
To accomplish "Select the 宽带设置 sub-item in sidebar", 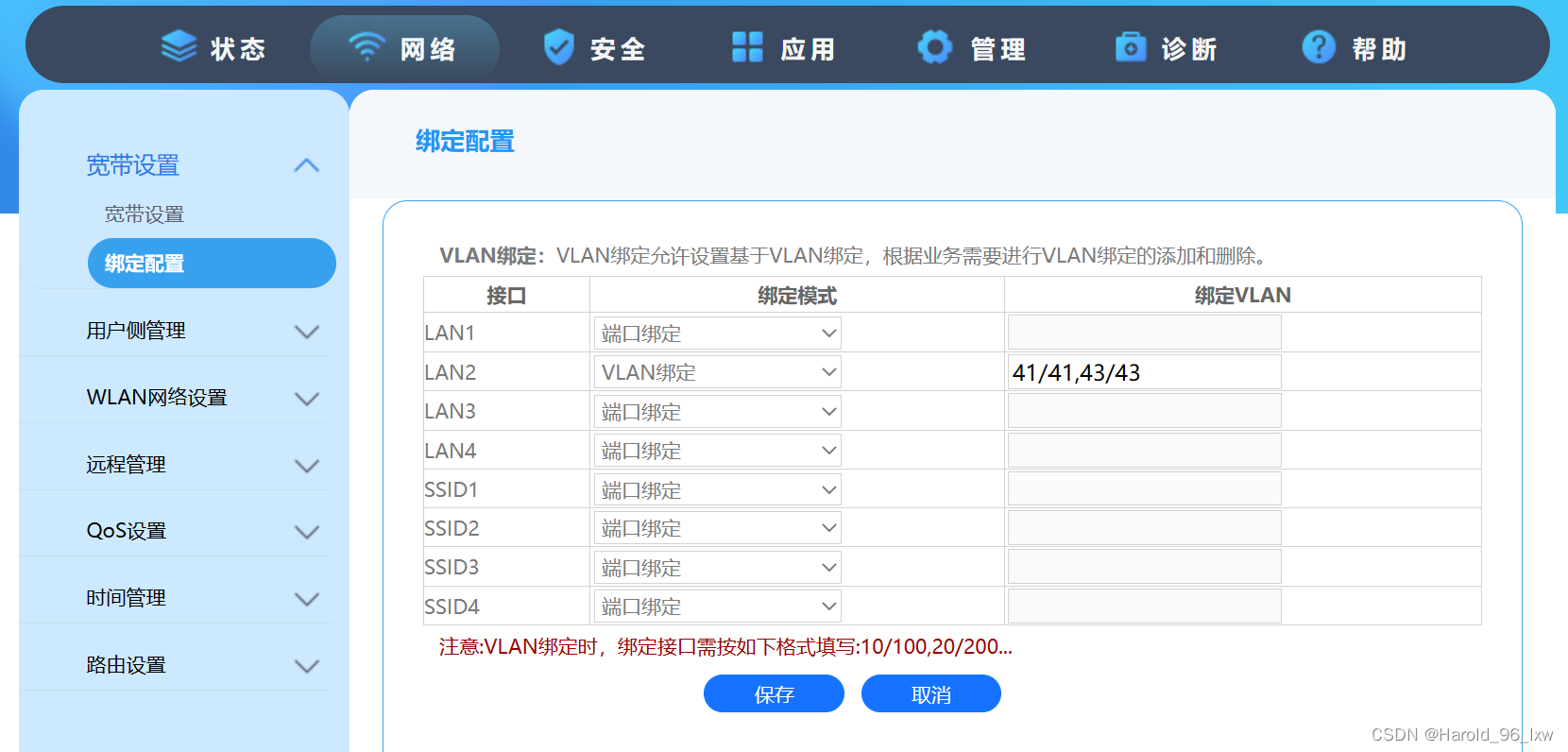I will pyautogui.click(x=145, y=214).
